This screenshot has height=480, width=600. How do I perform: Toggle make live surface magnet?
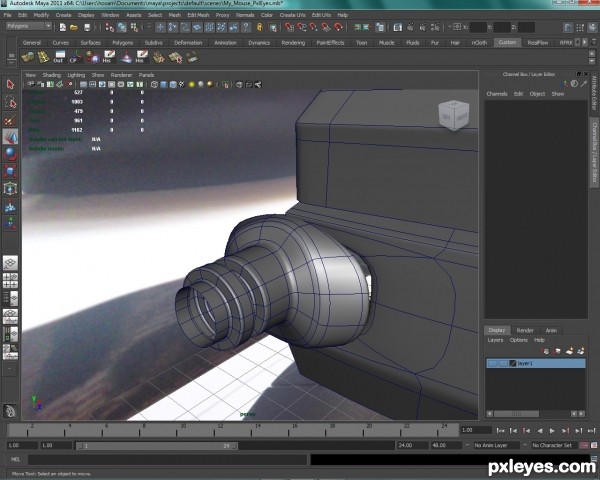(x=338, y=27)
